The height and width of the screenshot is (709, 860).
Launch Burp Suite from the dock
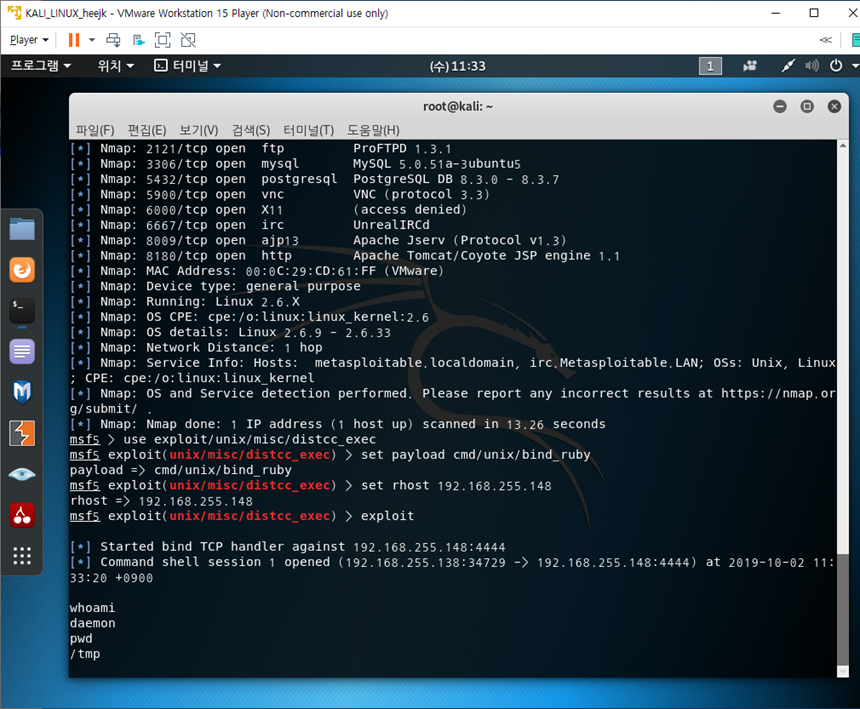[22, 433]
